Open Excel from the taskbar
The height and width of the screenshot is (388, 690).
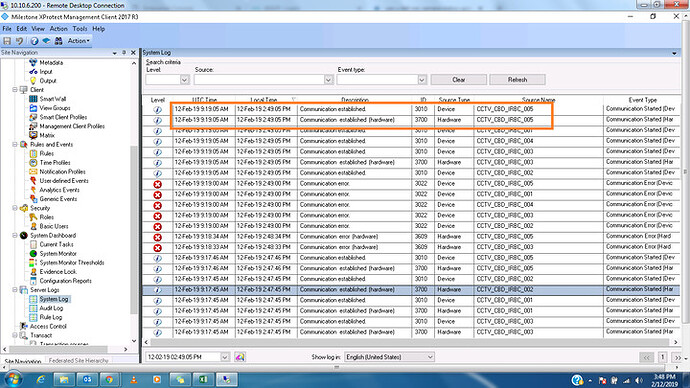coord(203,379)
